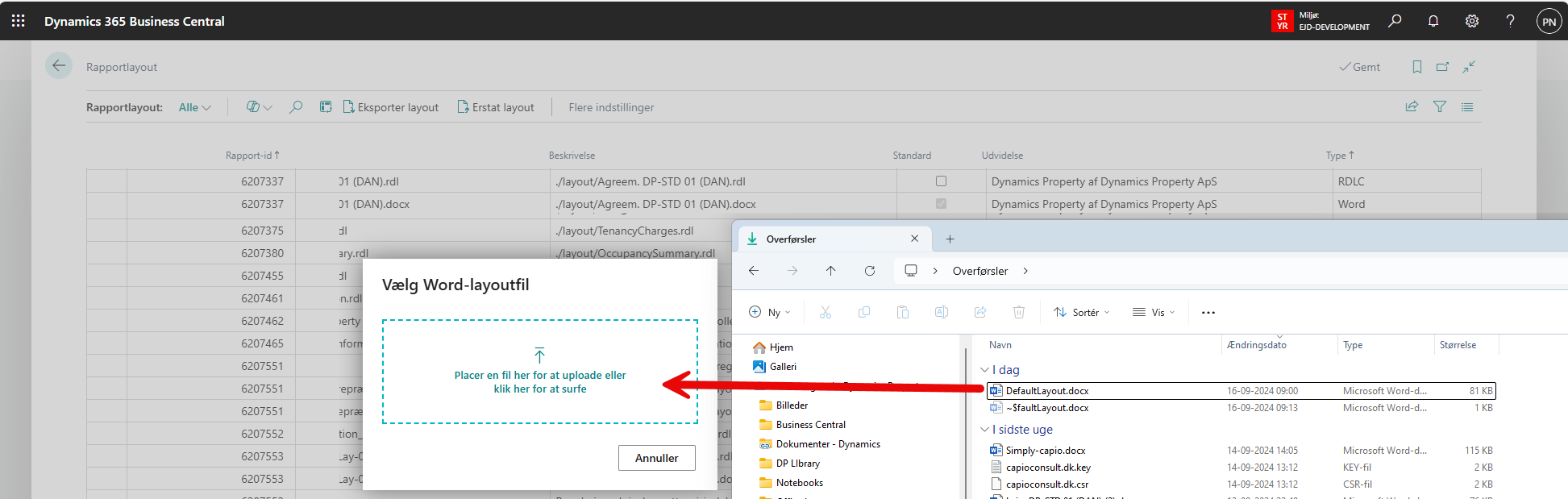
Task: Refresh the Explorer folder view
Action: [x=869, y=271]
